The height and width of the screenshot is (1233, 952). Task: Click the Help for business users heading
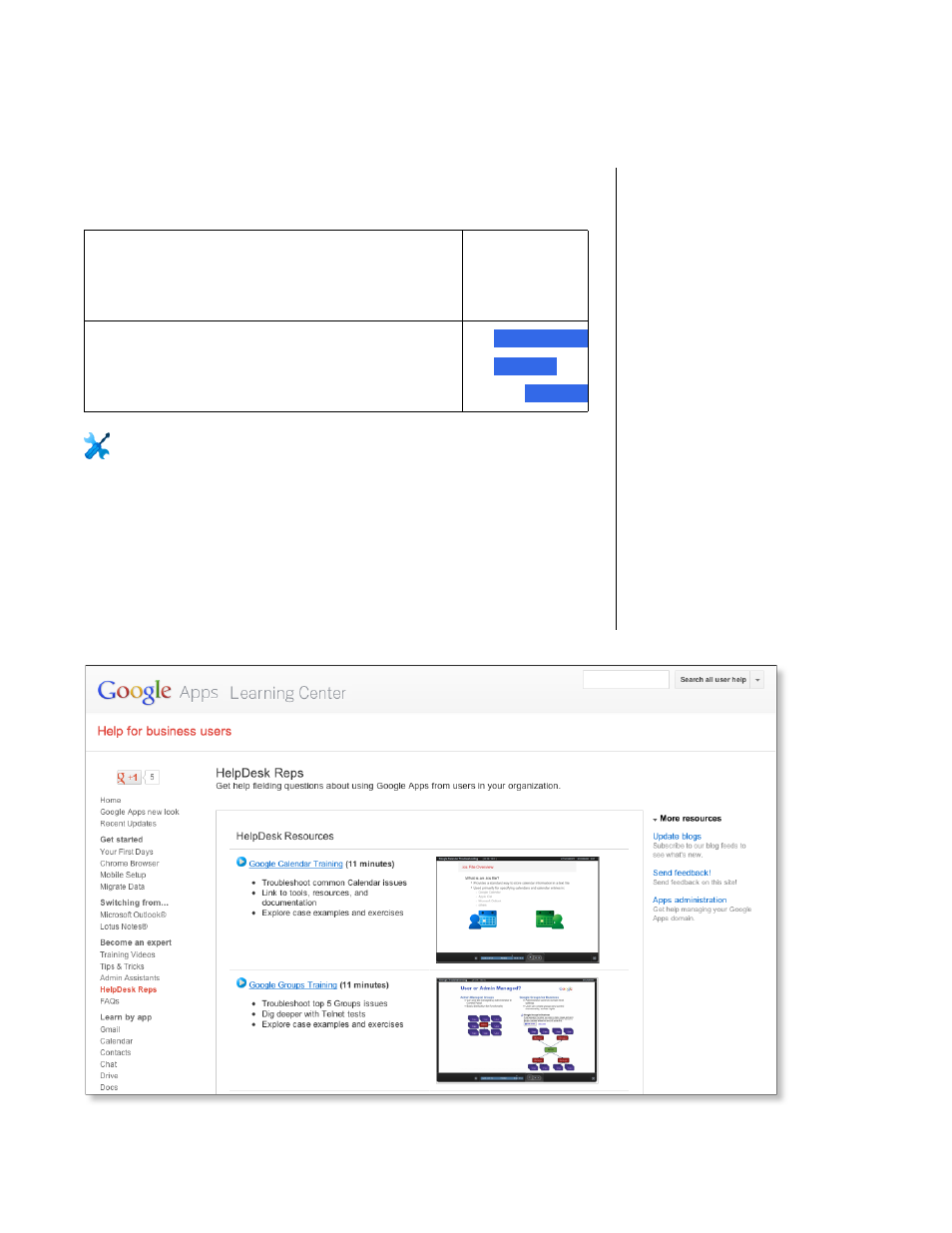pyautogui.click(x=165, y=731)
